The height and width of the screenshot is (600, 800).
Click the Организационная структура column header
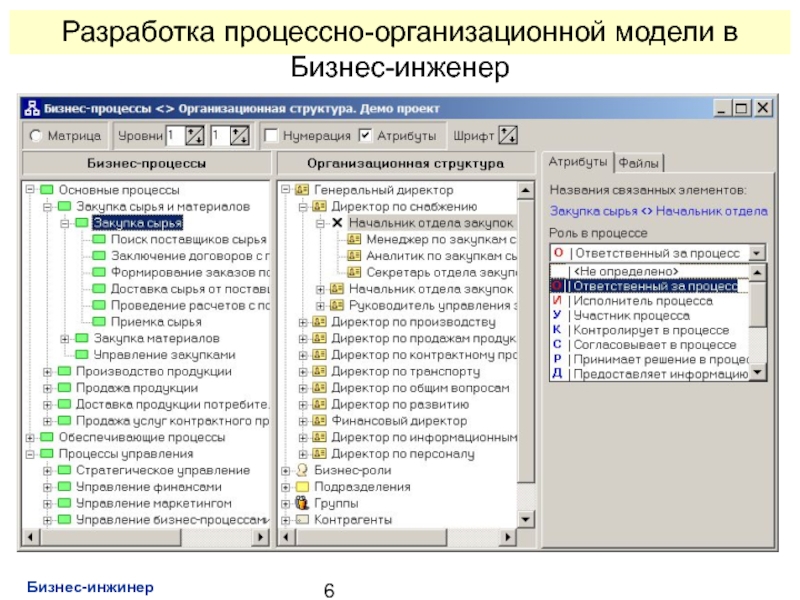[405, 163]
